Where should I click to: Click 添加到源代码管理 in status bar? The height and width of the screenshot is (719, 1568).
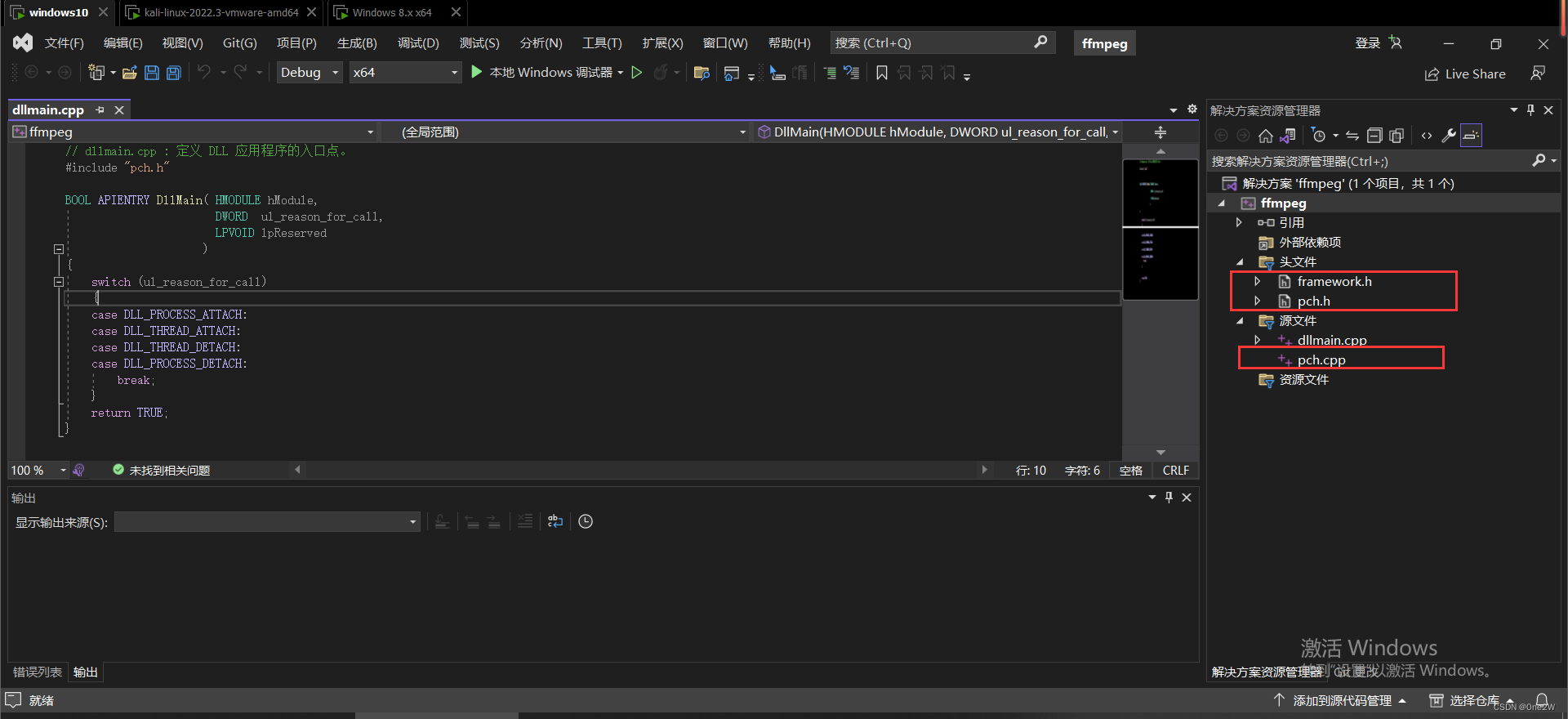pos(1341,700)
